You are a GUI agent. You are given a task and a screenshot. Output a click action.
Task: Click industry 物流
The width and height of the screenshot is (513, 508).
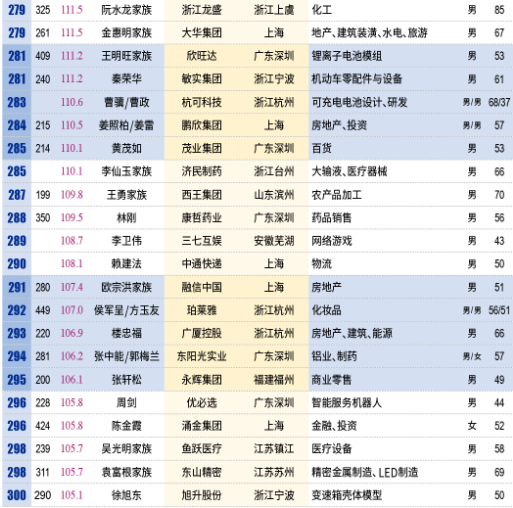click(322, 264)
